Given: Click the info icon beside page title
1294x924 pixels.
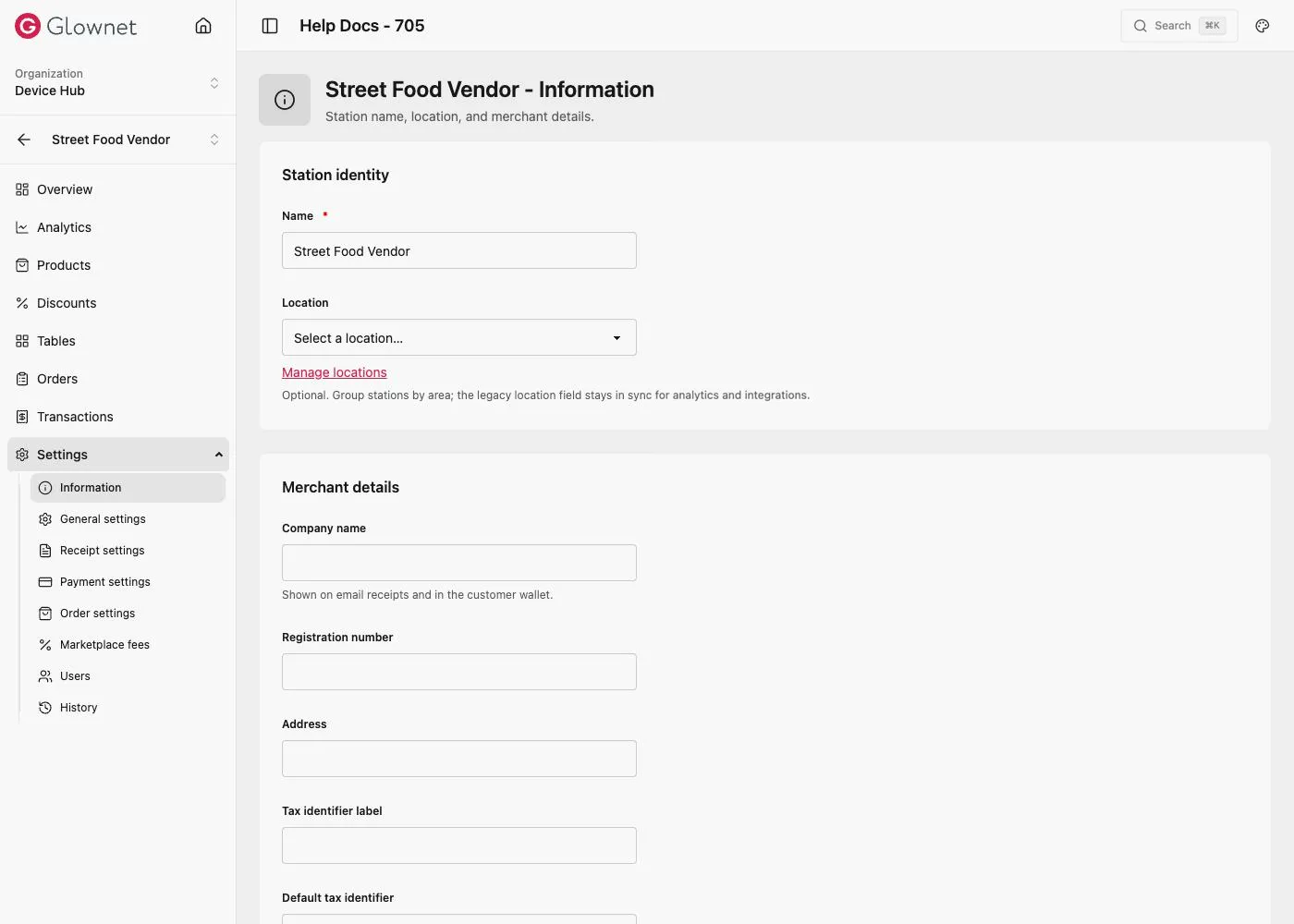Looking at the screenshot, I should (x=285, y=100).
